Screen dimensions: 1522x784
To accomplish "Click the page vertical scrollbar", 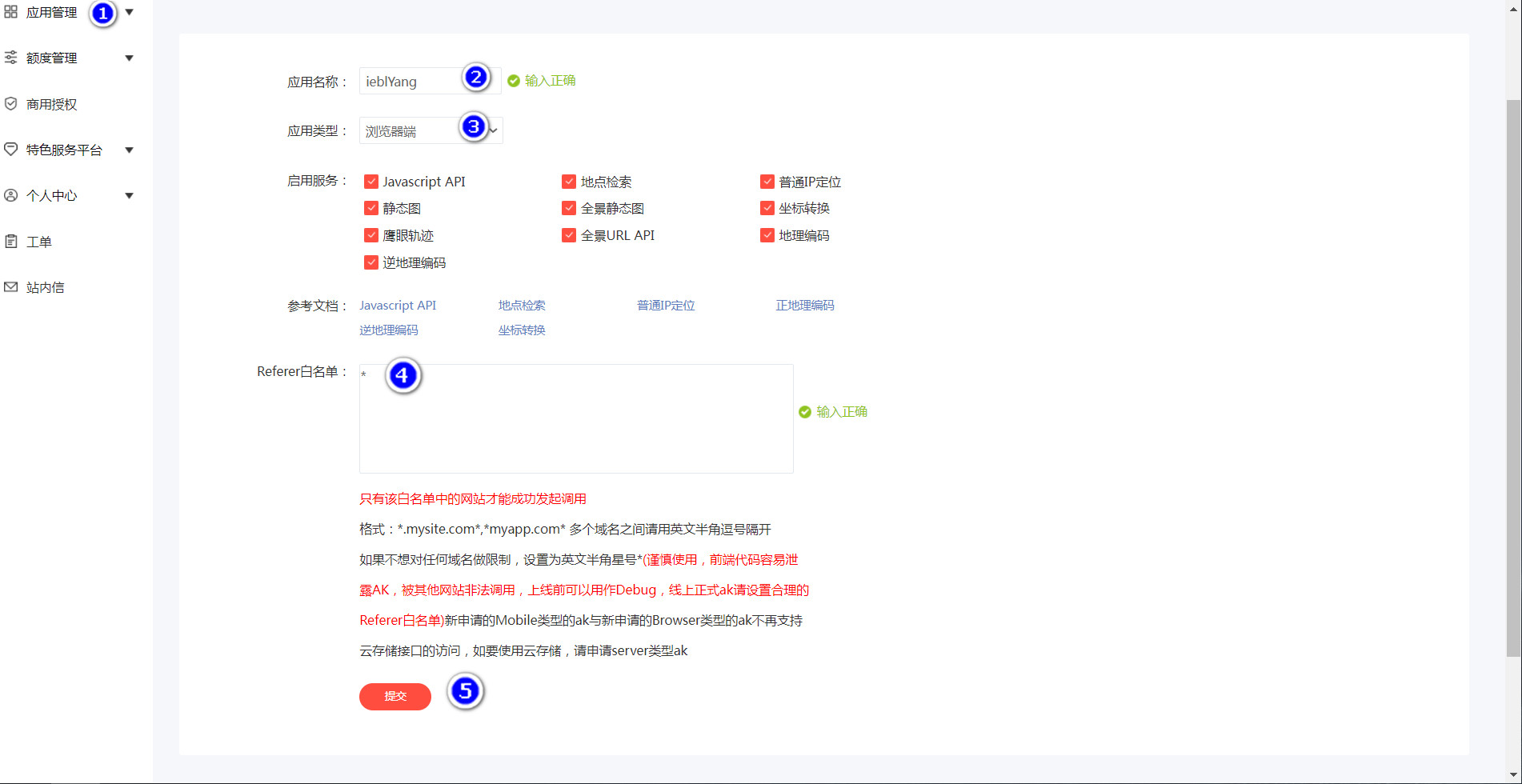I will click(1512, 376).
